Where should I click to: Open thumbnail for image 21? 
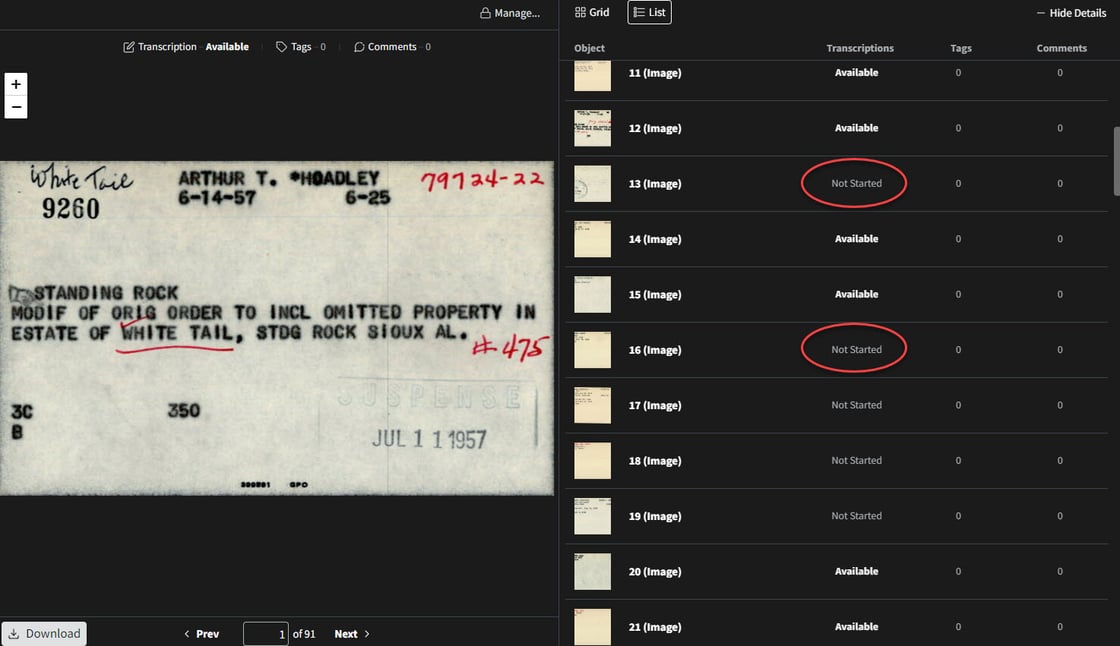(x=592, y=626)
